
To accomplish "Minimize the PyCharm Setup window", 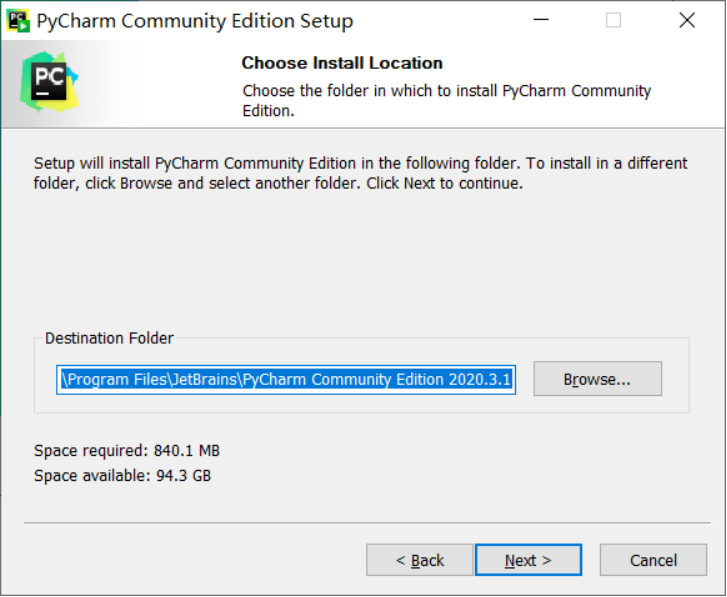I will (541, 20).
